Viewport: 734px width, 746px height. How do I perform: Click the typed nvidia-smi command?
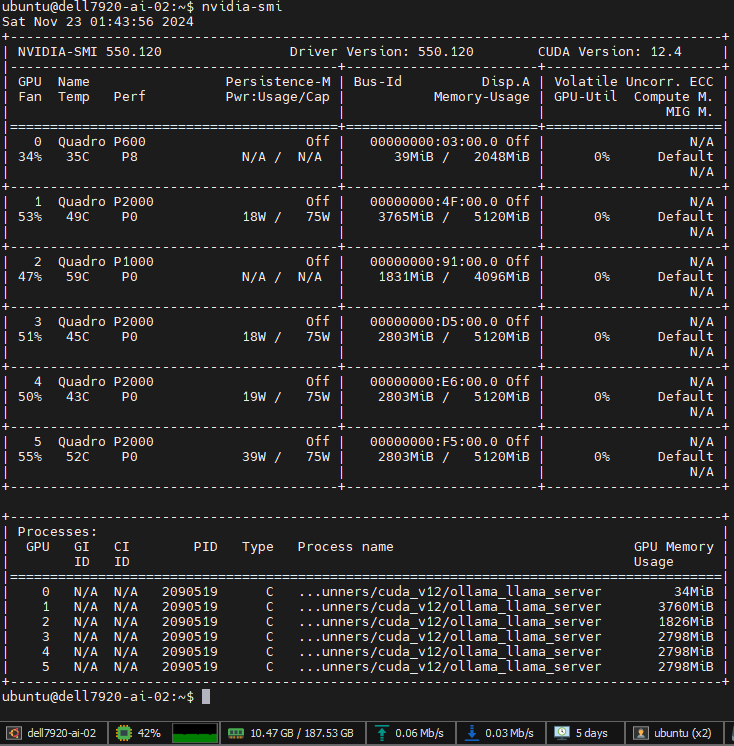(x=242, y=7)
